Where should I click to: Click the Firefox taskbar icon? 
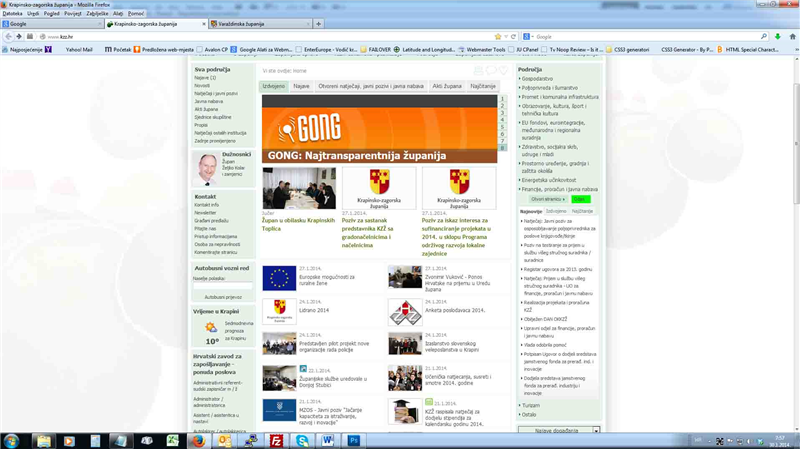coord(198,439)
